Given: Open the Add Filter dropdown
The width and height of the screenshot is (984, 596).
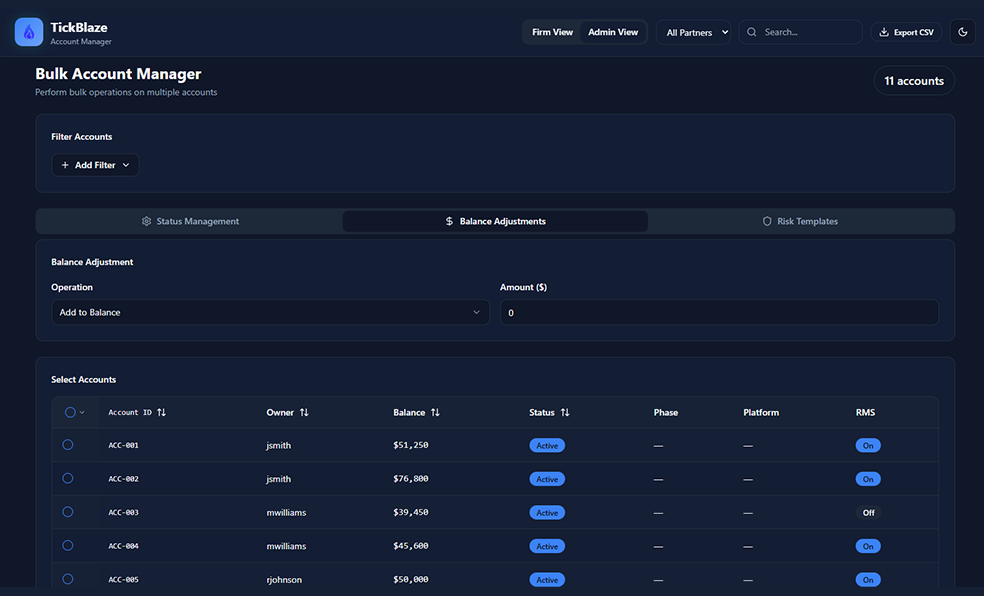Looking at the screenshot, I should [95, 165].
